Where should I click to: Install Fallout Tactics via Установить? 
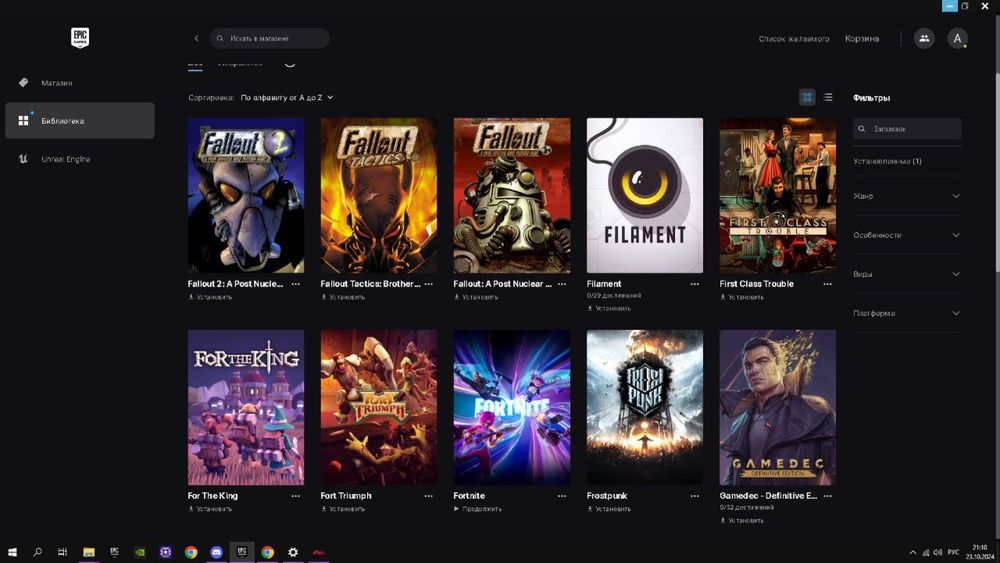click(343, 297)
